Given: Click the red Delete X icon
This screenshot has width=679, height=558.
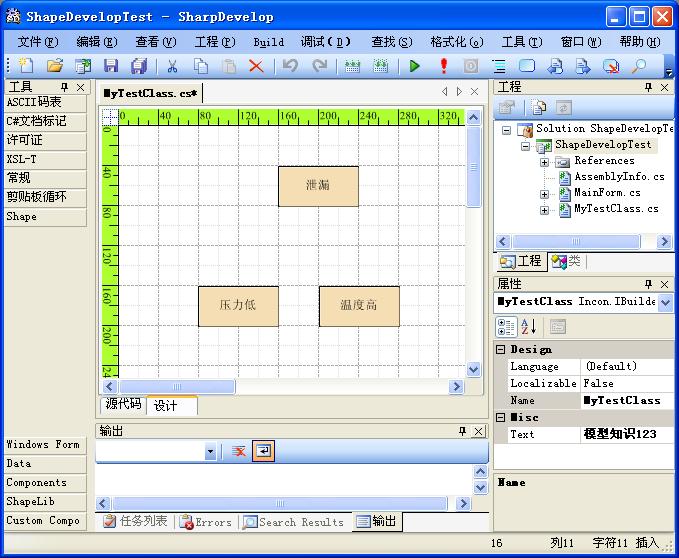Looking at the screenshot, I should [x=256, y=66].
